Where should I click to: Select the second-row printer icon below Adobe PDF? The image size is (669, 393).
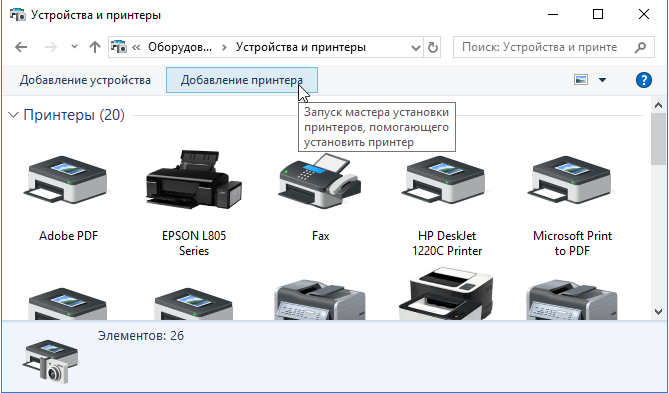(67, 303)
